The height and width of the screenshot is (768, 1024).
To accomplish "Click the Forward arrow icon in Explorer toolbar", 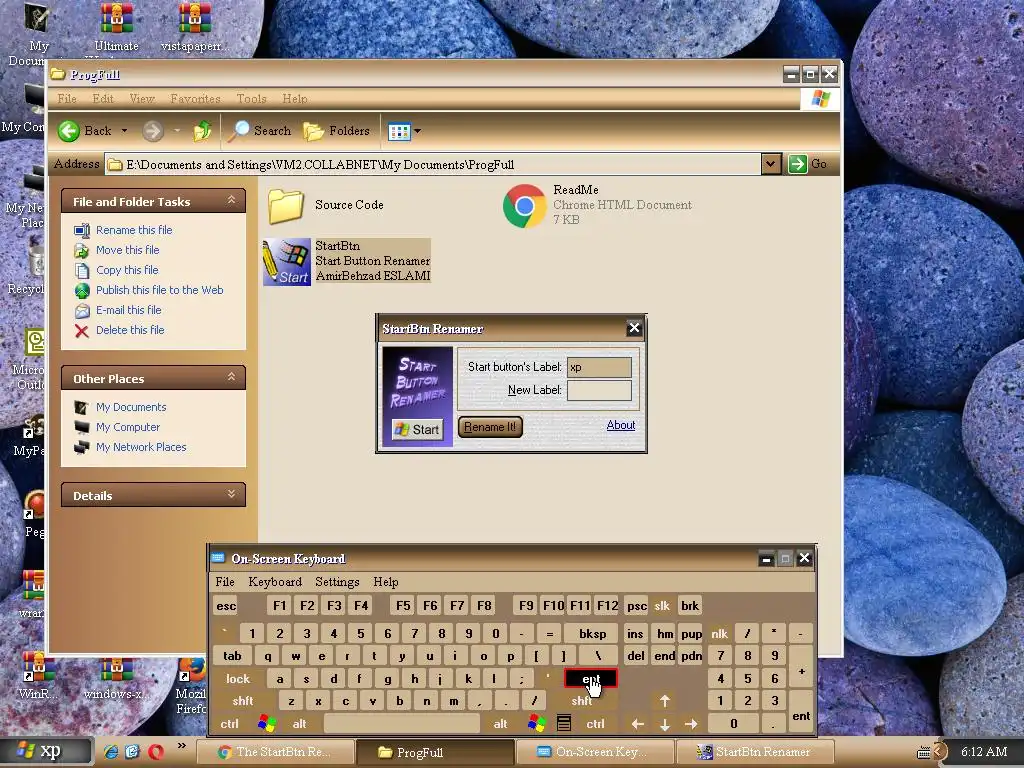I will tap(153, 131).
